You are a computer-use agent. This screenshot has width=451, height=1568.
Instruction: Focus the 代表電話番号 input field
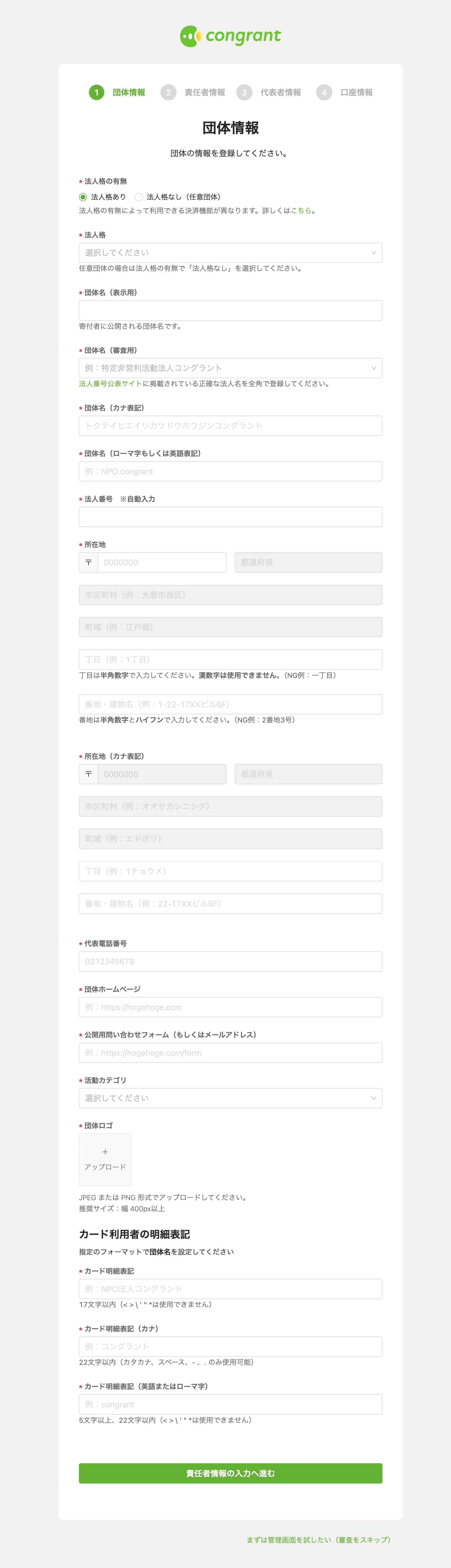[x=231, y=962]
